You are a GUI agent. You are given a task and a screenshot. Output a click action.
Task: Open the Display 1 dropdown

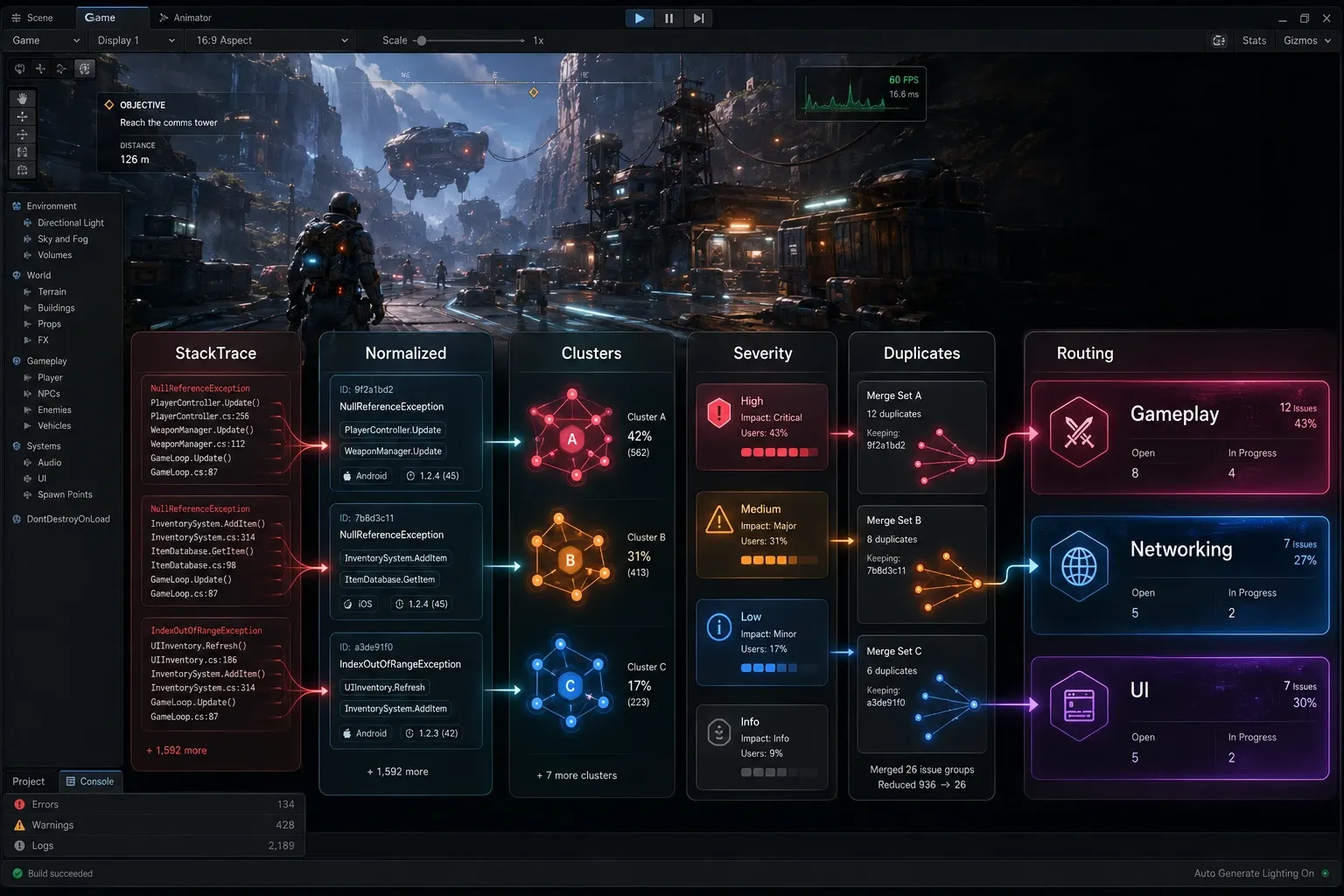pyautogui.click(x=136, y=40)
